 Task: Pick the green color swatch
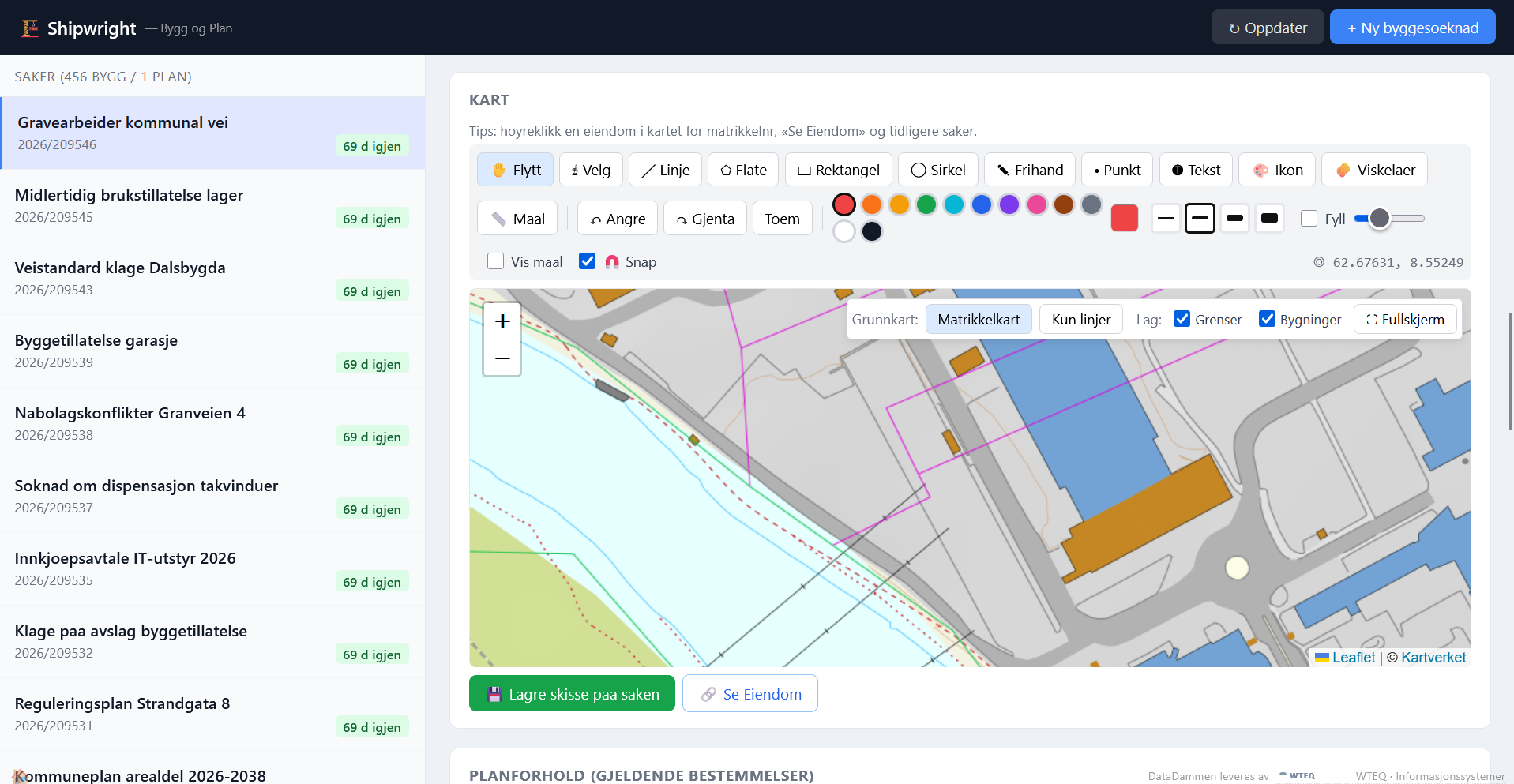(926, 204)
